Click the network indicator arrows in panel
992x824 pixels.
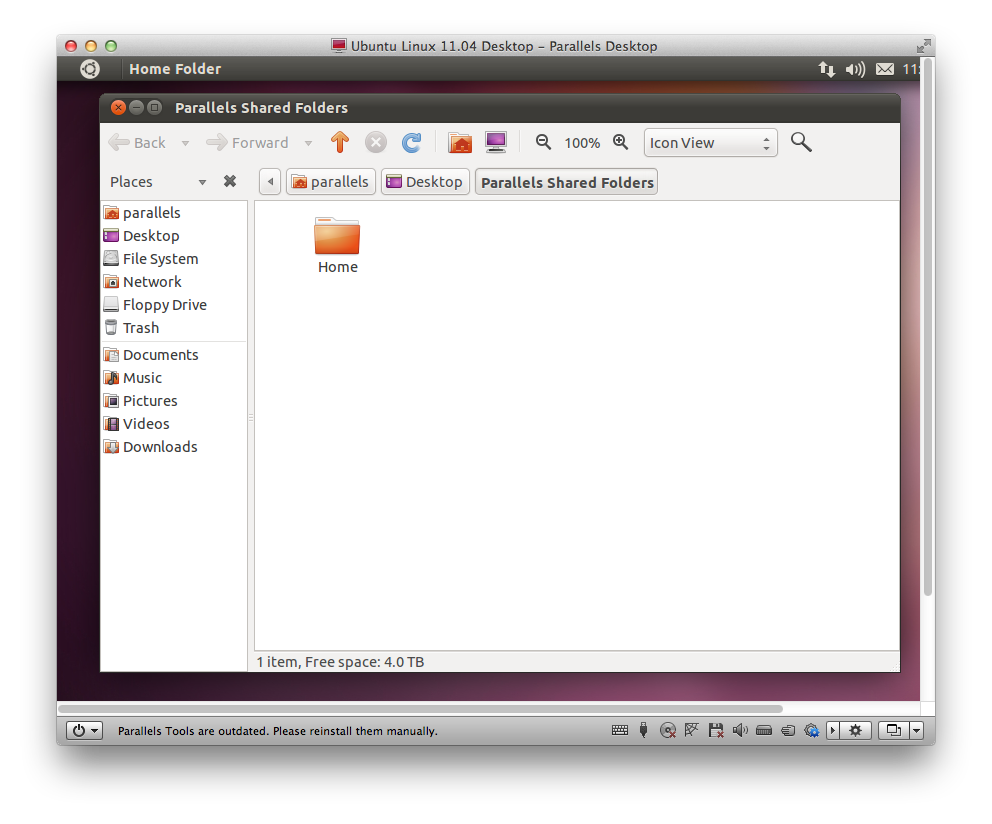[x=826, y=69]
